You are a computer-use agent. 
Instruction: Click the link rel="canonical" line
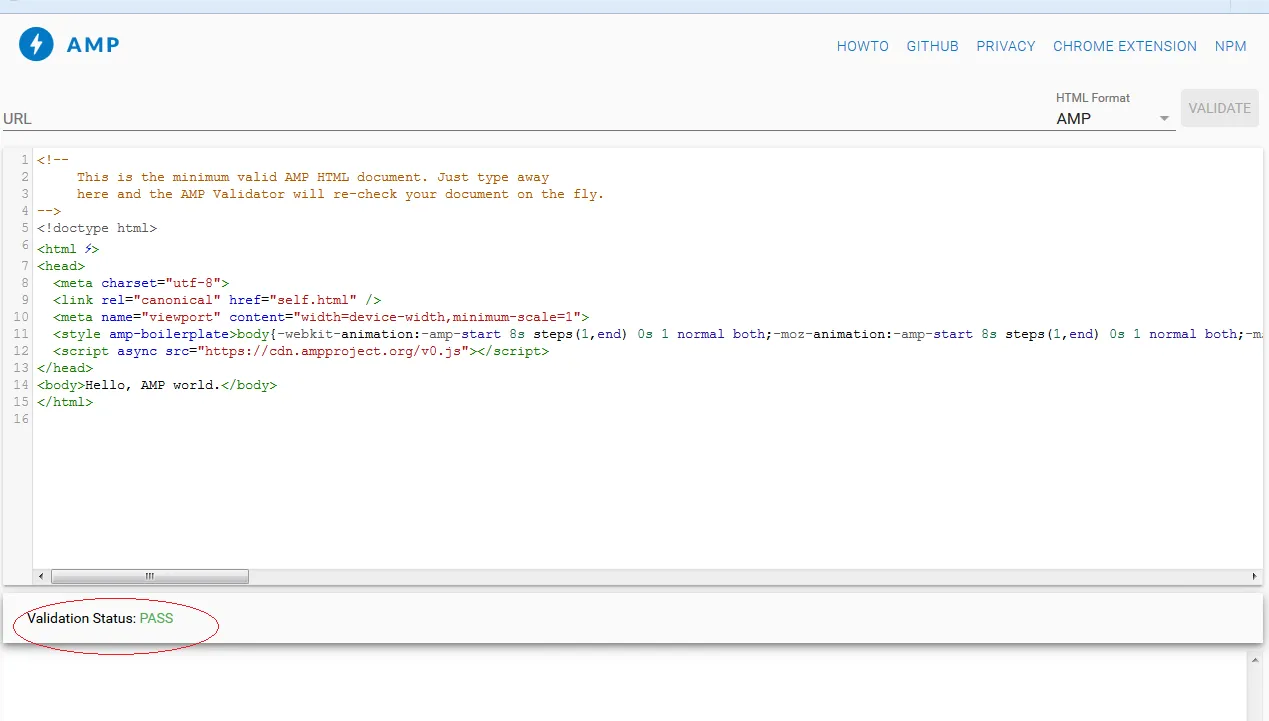click(217, 300)
